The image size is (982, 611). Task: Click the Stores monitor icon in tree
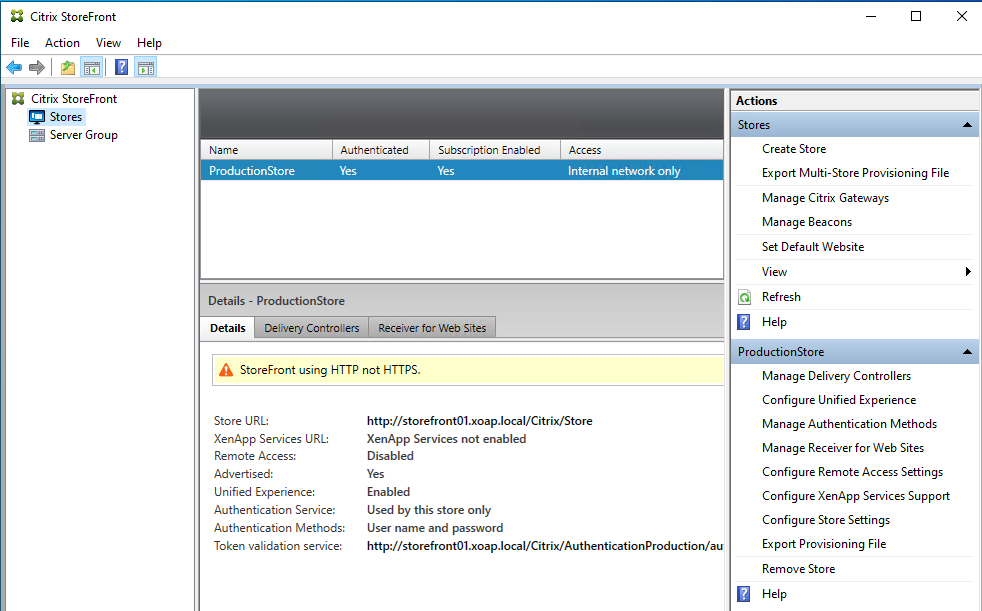37,117
